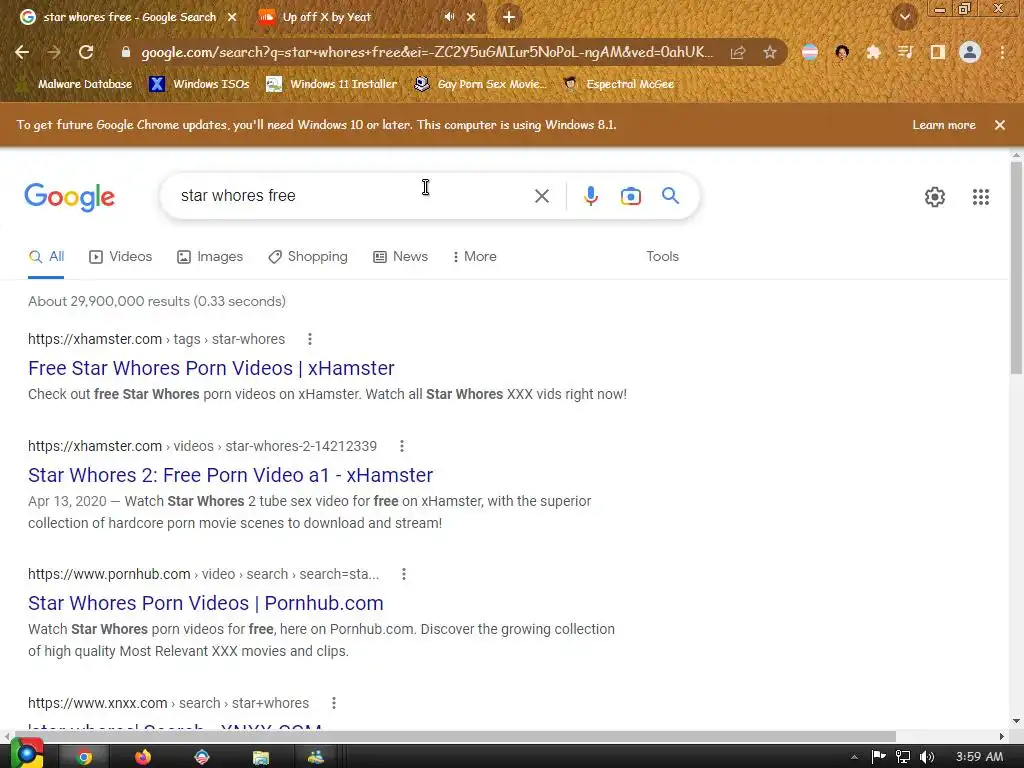Open the Windows Start button
Viewport: 1024px width, 768px height.
click(x=26, y=754)
